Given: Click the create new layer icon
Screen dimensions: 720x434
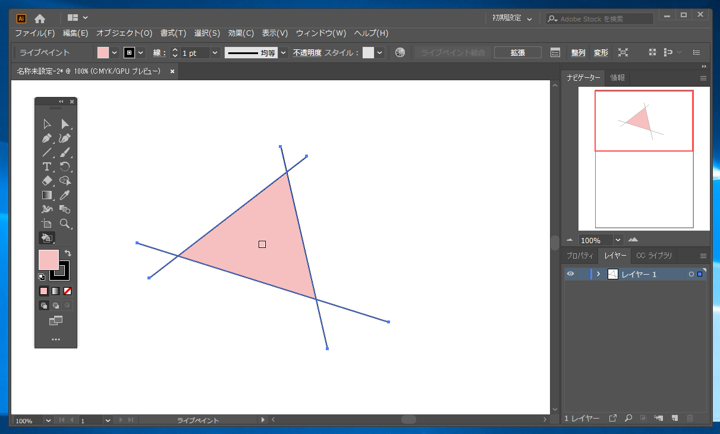Looking at the screenshot, I should [674, 418].
